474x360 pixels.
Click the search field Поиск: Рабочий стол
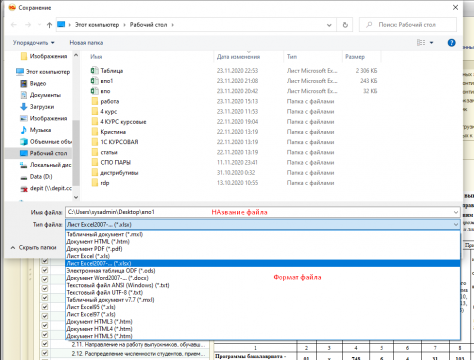pos(408,25)
